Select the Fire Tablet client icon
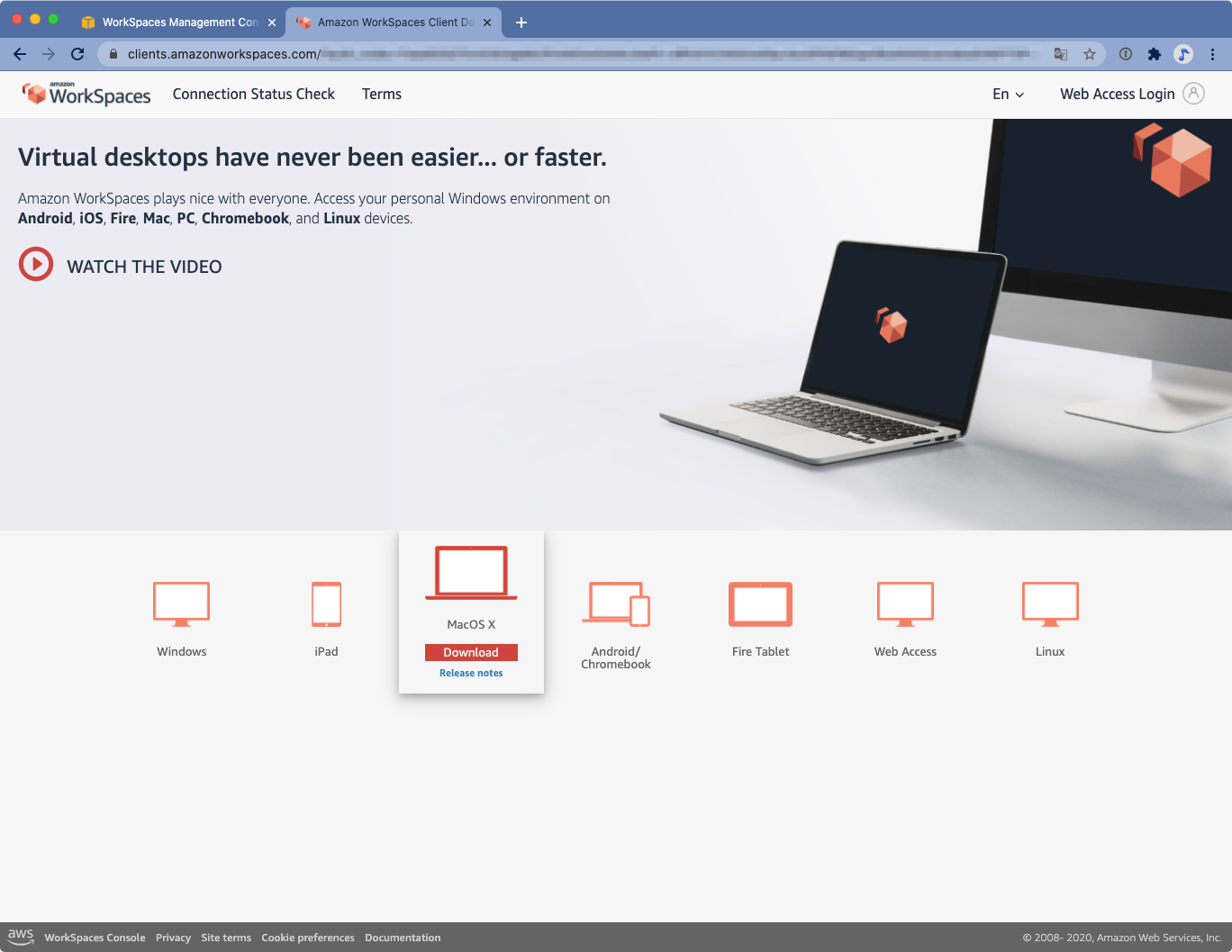The image size is (1232, 952). coord(760,604)
